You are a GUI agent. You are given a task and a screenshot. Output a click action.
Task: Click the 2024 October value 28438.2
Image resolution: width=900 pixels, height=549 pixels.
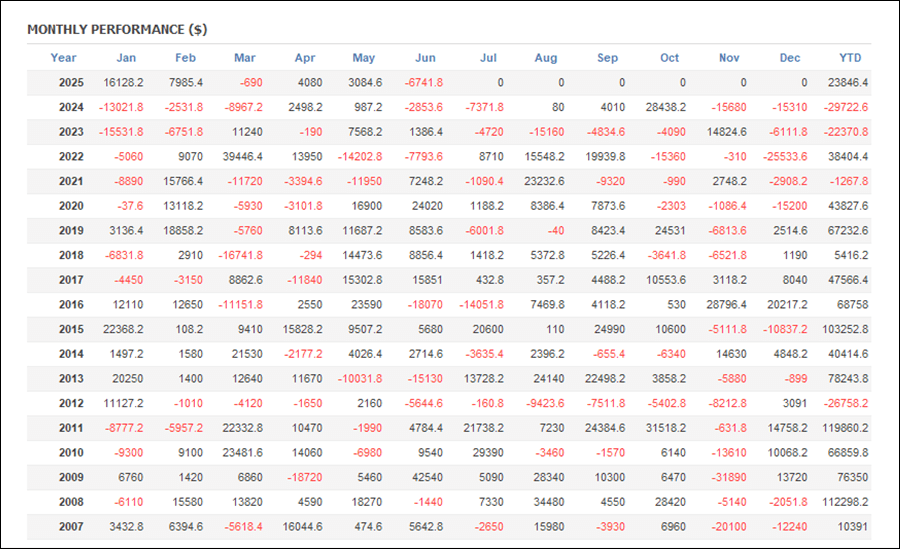click(x=666, y=107)
